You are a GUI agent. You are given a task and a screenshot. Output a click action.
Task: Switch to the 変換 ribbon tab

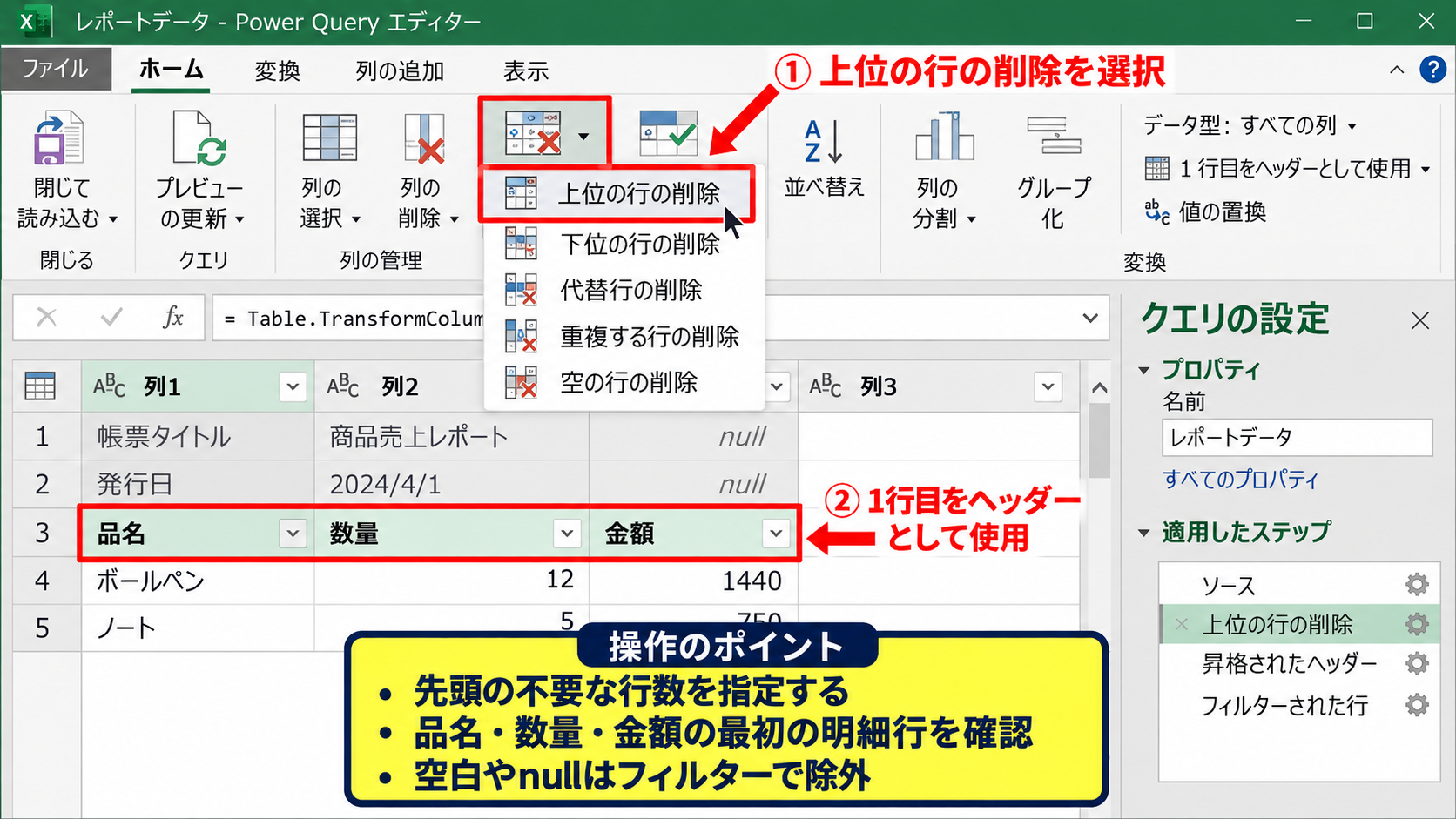(277, 71)
